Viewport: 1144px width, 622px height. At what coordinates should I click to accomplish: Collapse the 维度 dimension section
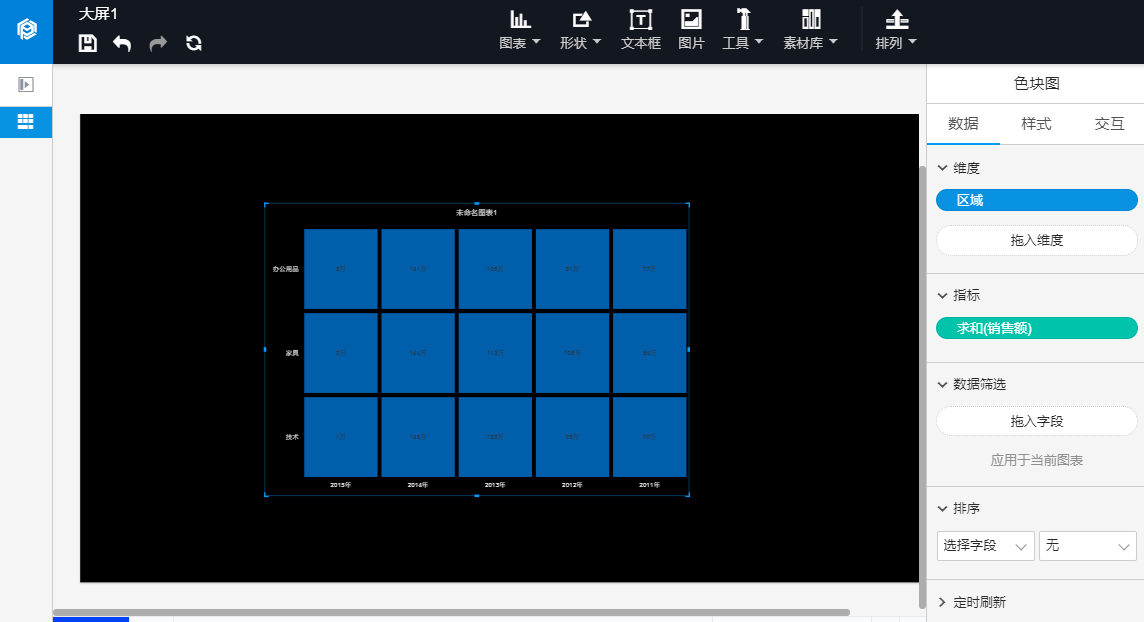(x=942, y=168)
